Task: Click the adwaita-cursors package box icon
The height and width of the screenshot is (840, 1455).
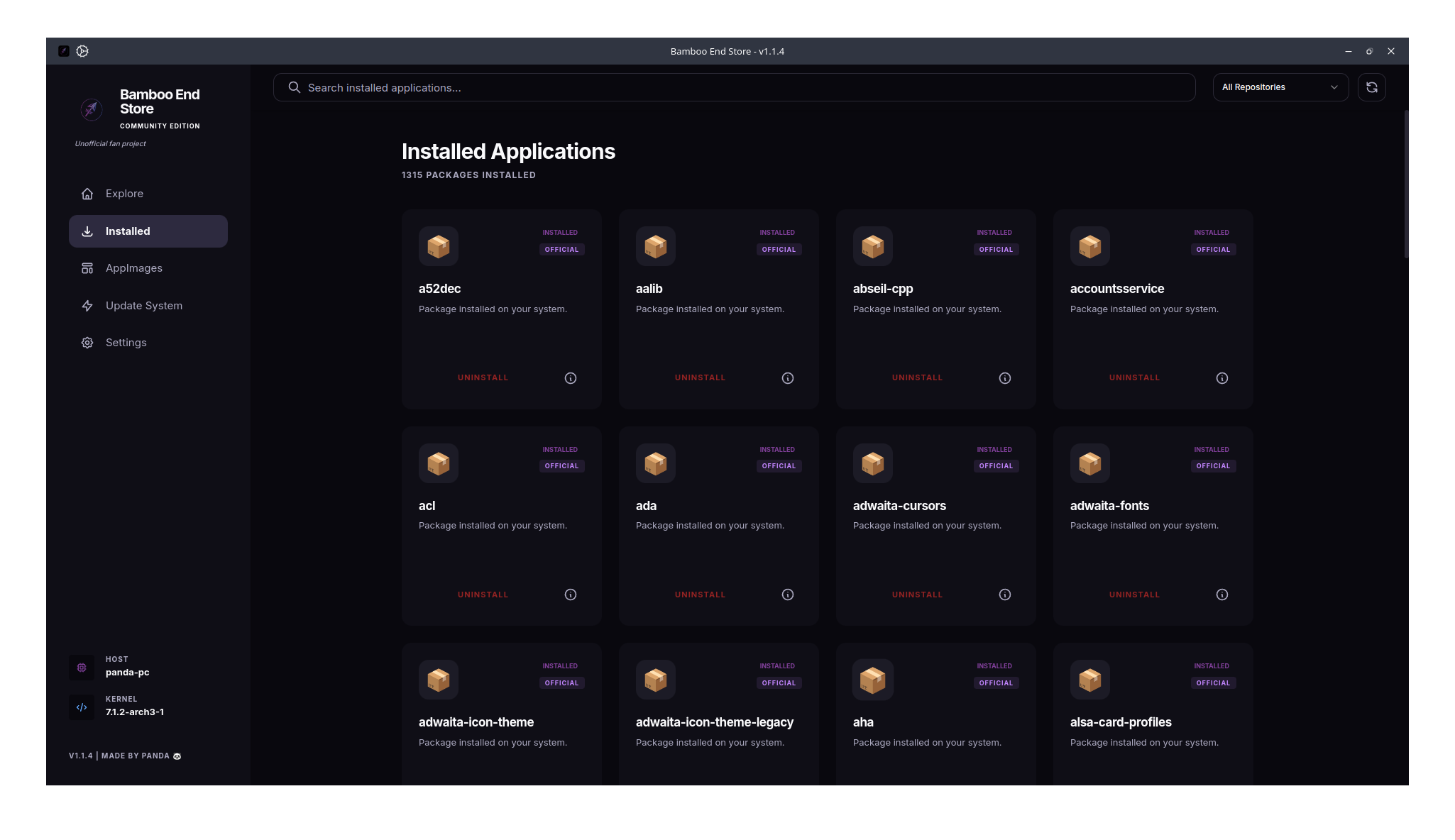Action: pos(873,463)
